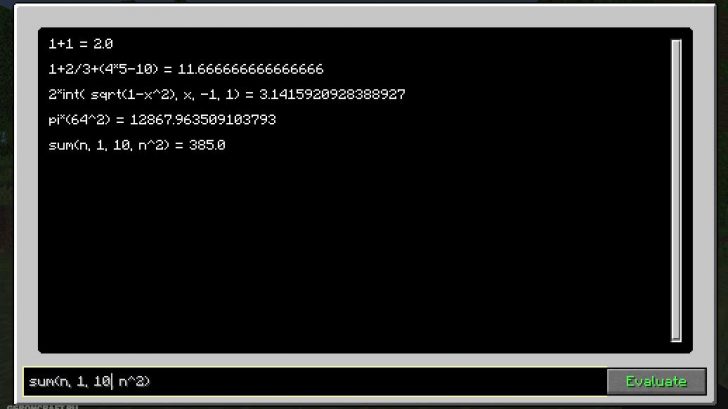Click the watermark text below the input field
728x409 pixels.
pyautogui.click(x=42, y=407)
